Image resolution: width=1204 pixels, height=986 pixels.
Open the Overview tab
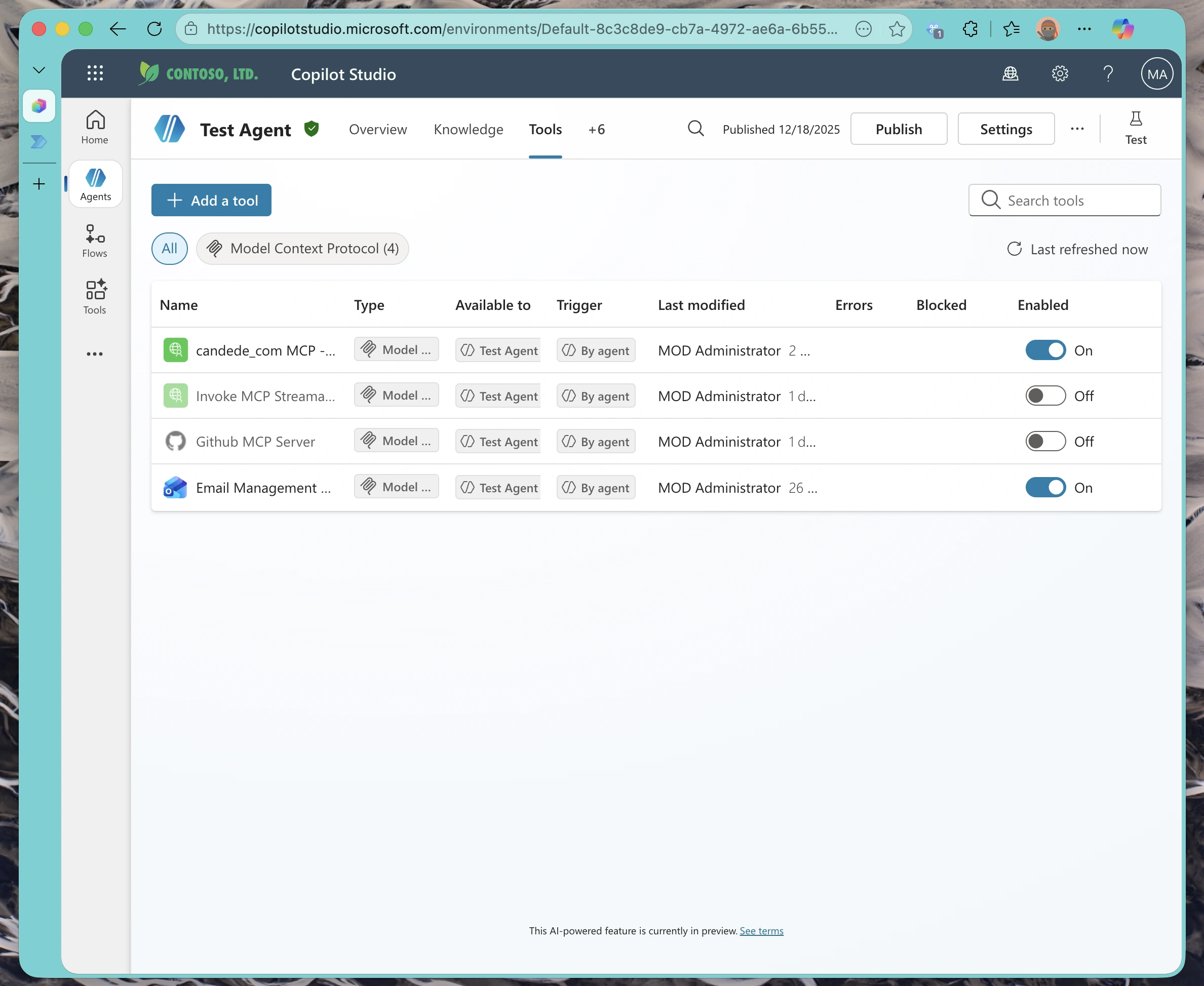pyautogui.click(x=378, y=129)
